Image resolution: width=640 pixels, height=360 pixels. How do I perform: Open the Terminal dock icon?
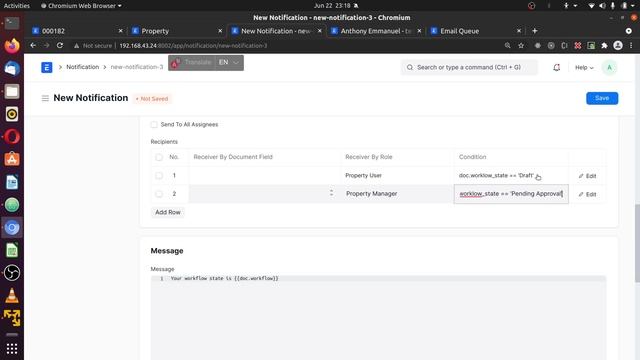click(12, 23)
